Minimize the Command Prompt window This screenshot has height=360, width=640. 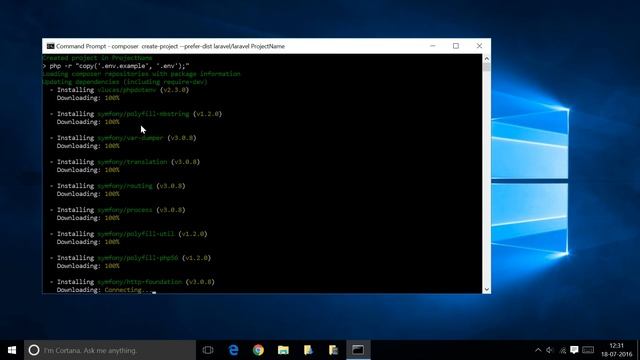tap(433, 46)
